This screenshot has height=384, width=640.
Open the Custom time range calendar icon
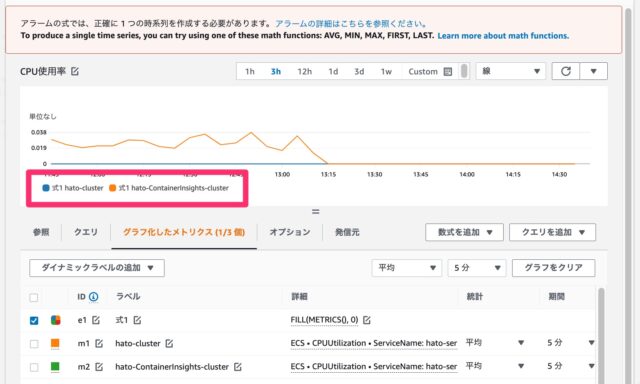click(x=448, y=71)
